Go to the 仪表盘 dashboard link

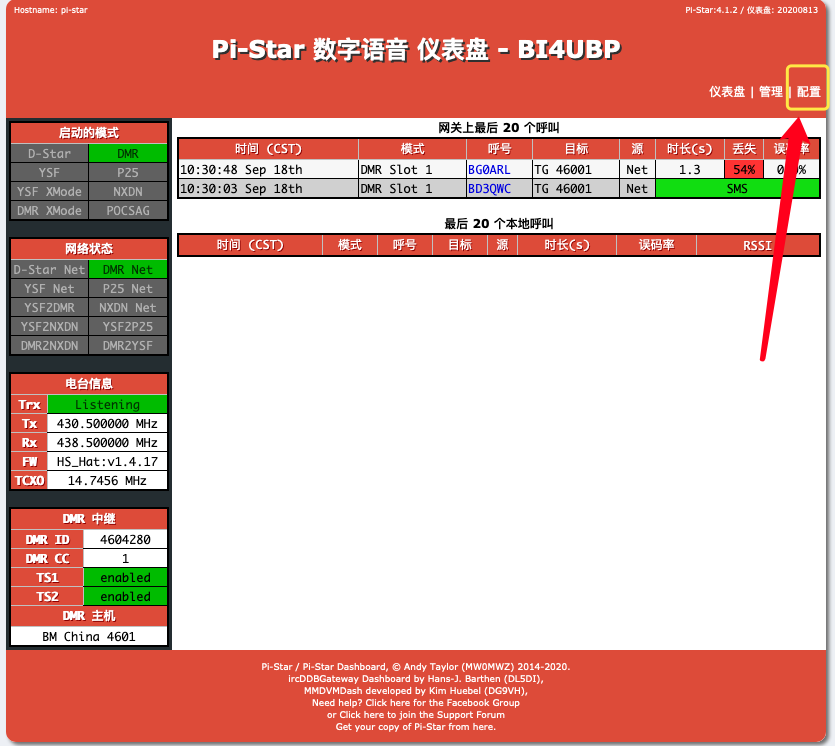(x=727, y=92)
